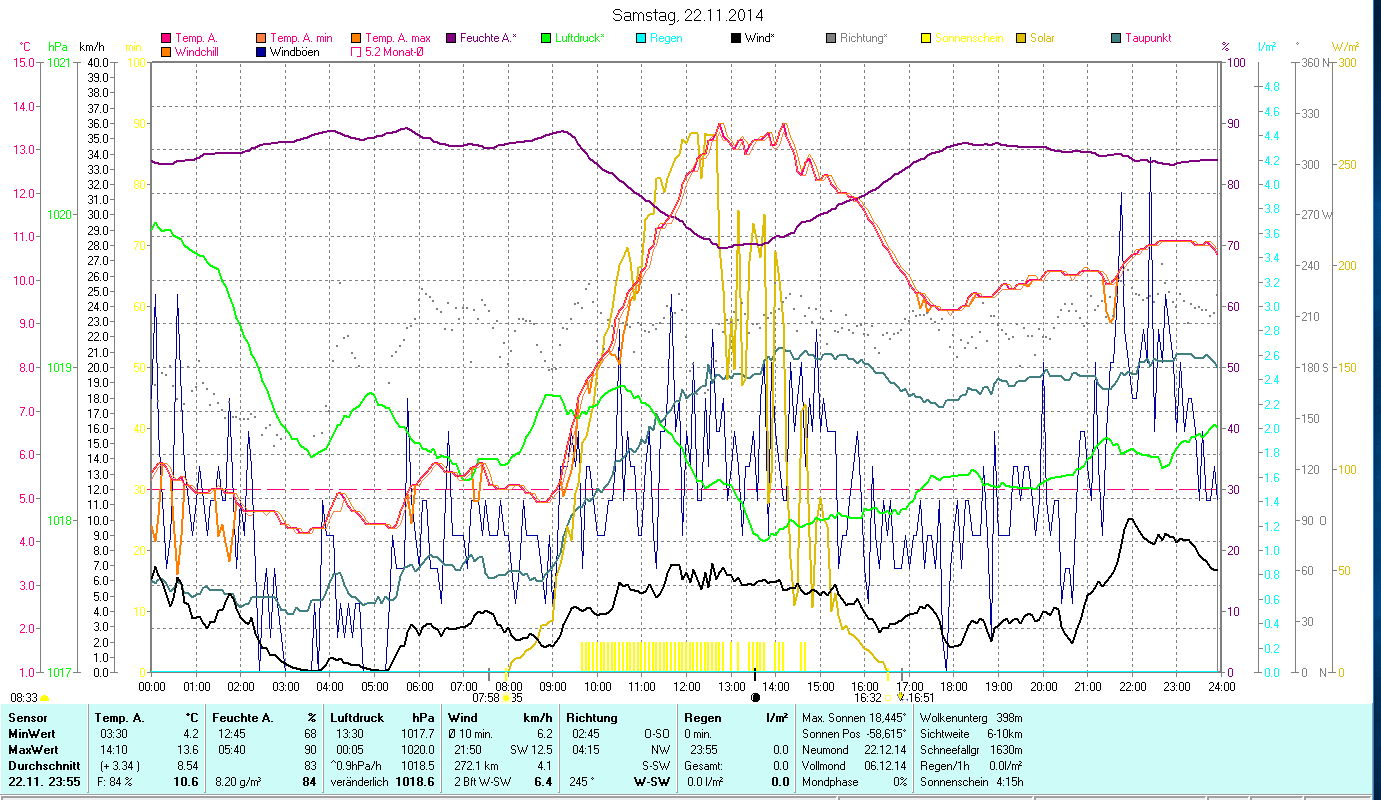Click the 2 Bft W-SW wind text

(482, 781)
